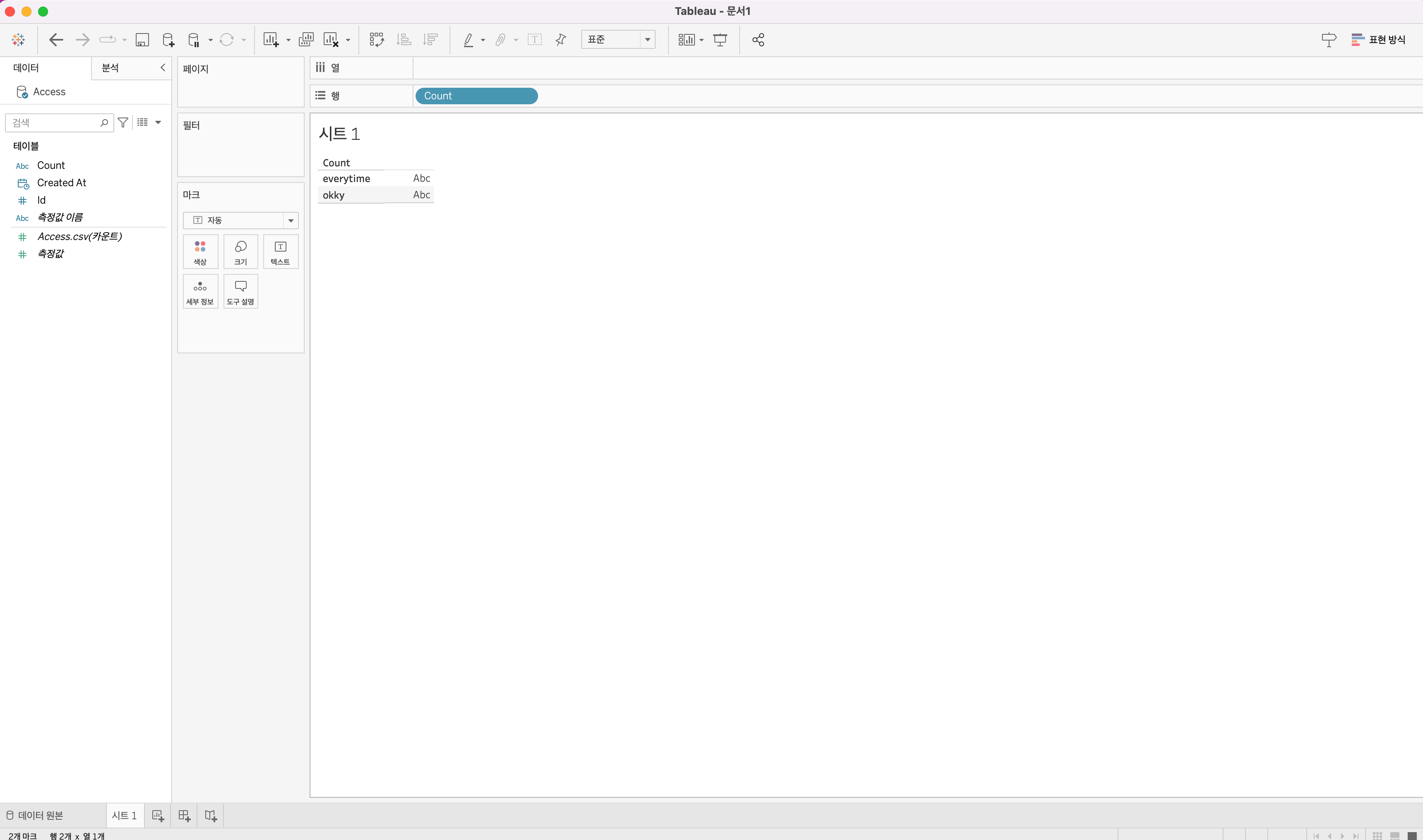Image resolution: width=1423 pixels, height=840 pixels.
Task: Click the 텍스트 mark card icon
Action: pos(279,252)
